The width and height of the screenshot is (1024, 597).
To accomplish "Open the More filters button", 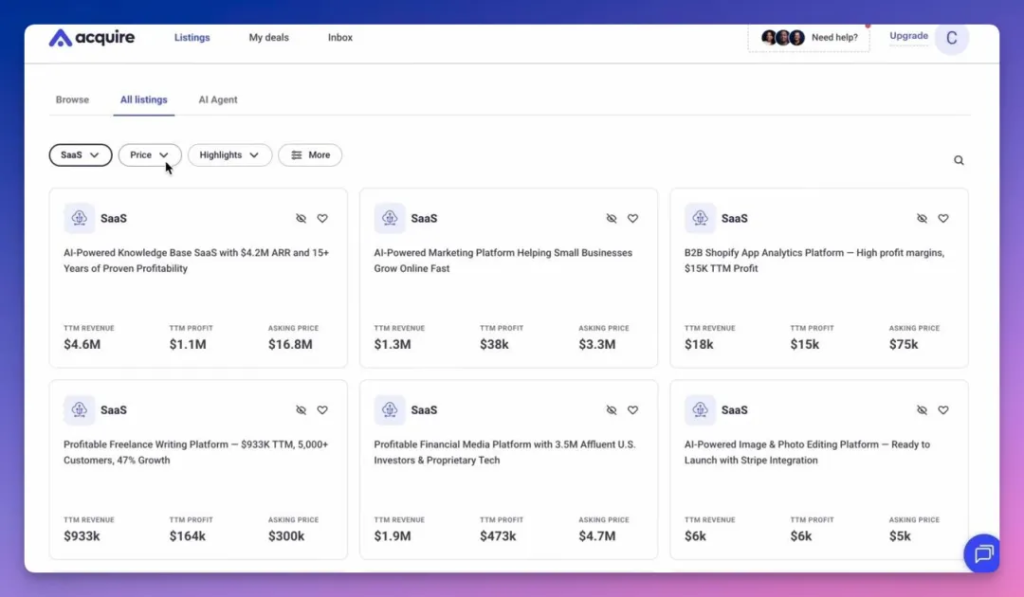I will [x=309, y=155].
